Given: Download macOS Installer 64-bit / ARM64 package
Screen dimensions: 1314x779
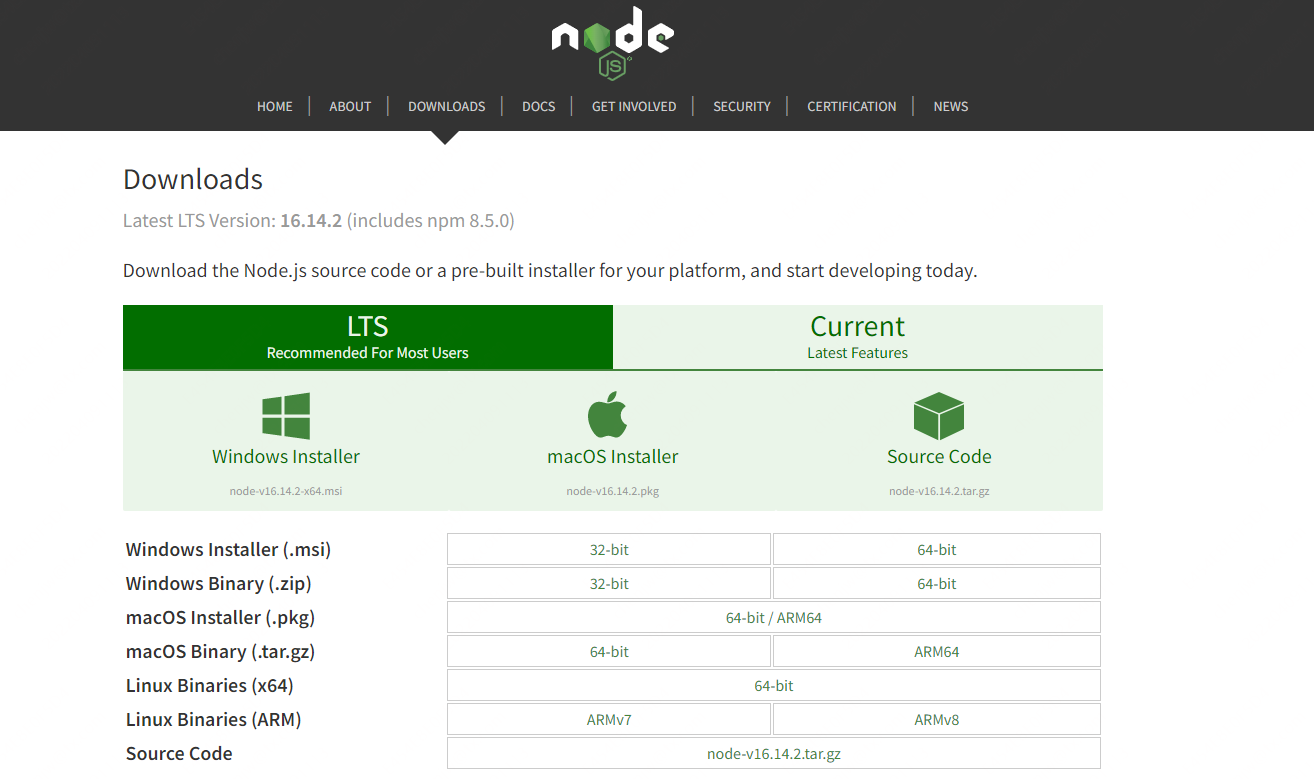Looking at the screenshot, I should 773,618.
